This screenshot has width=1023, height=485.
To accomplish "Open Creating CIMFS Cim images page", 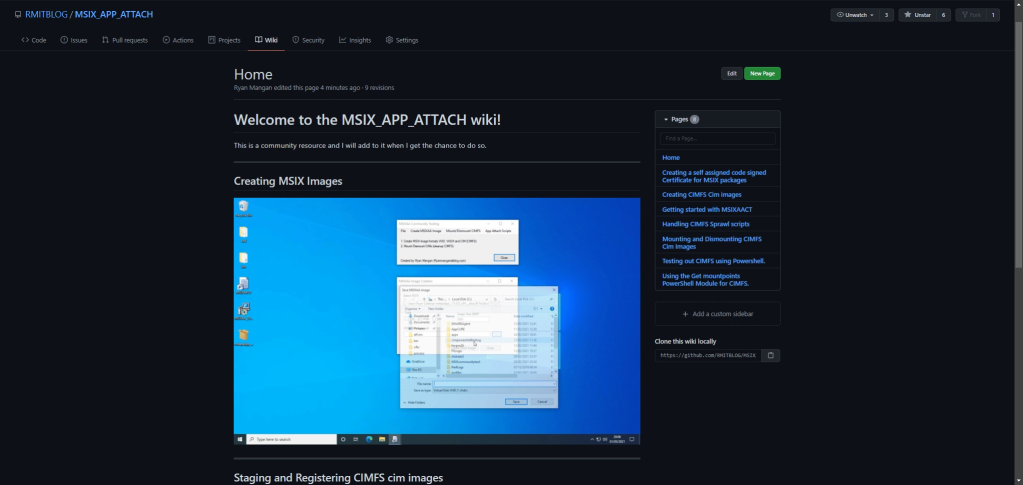I will pos(701,195).
